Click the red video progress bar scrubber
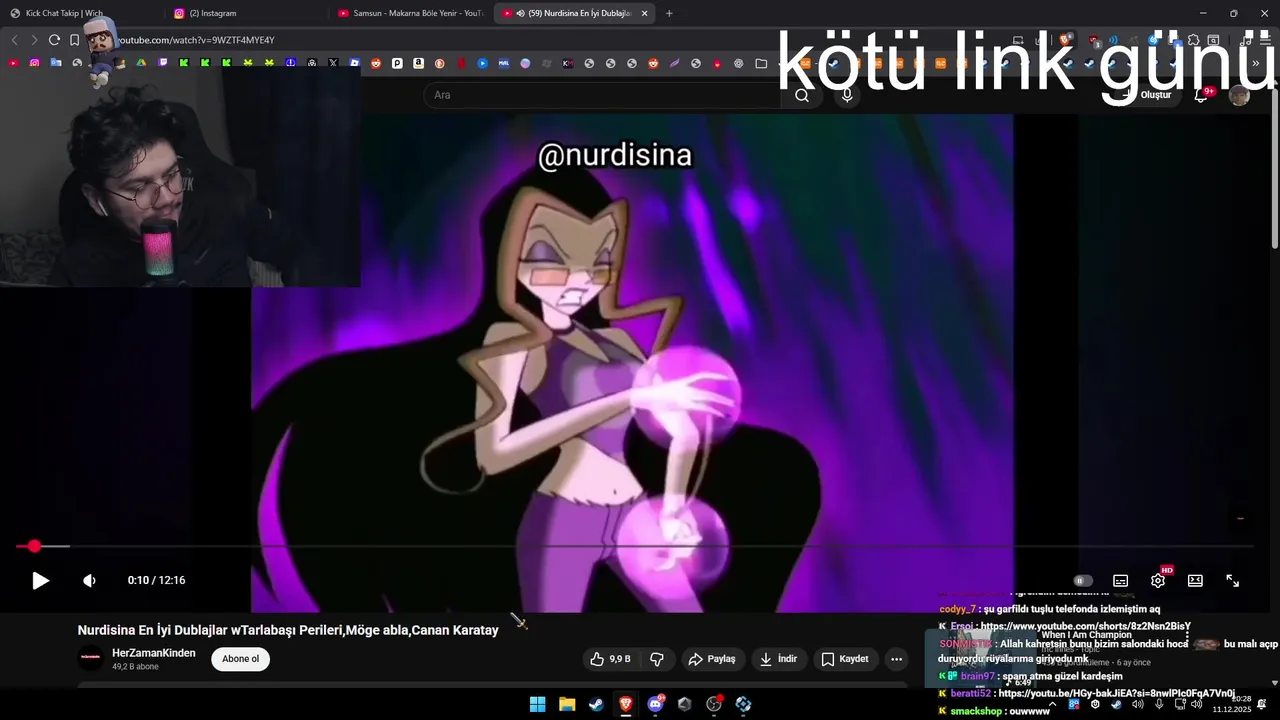Screen dimensions: 1280x720 tap(35, 546)
